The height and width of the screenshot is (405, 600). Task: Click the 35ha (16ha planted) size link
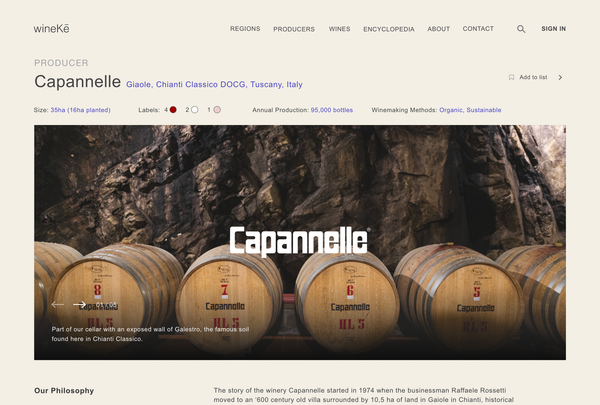[x=80, y=110]
